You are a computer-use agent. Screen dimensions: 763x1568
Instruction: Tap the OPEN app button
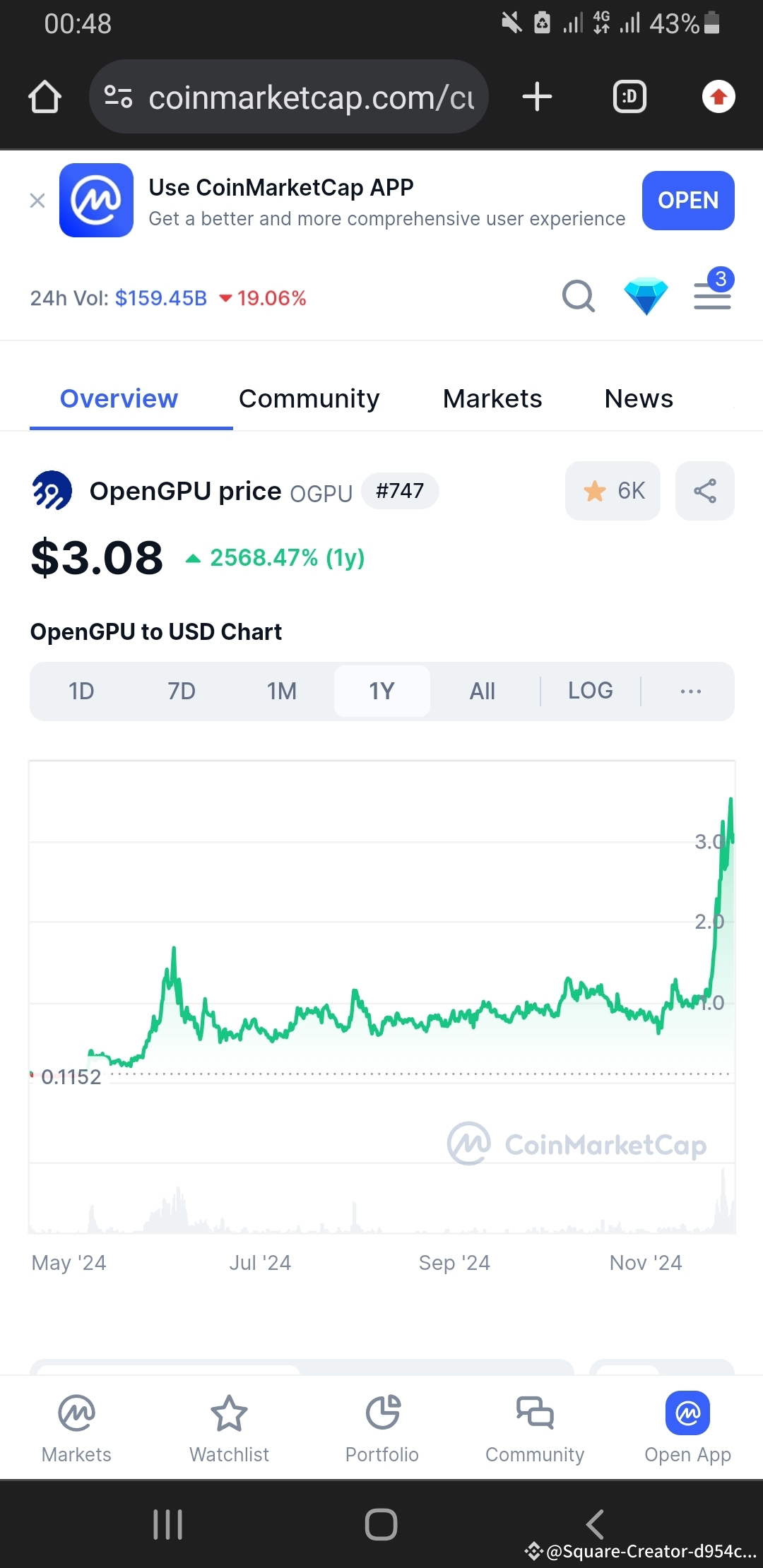click(x=688, y=201)
